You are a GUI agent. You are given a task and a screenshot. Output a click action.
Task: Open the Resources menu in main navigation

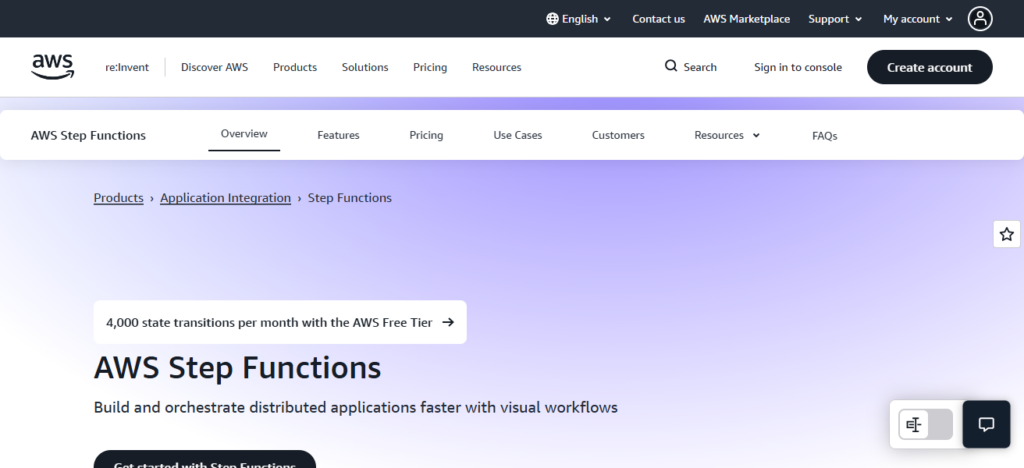496,67
